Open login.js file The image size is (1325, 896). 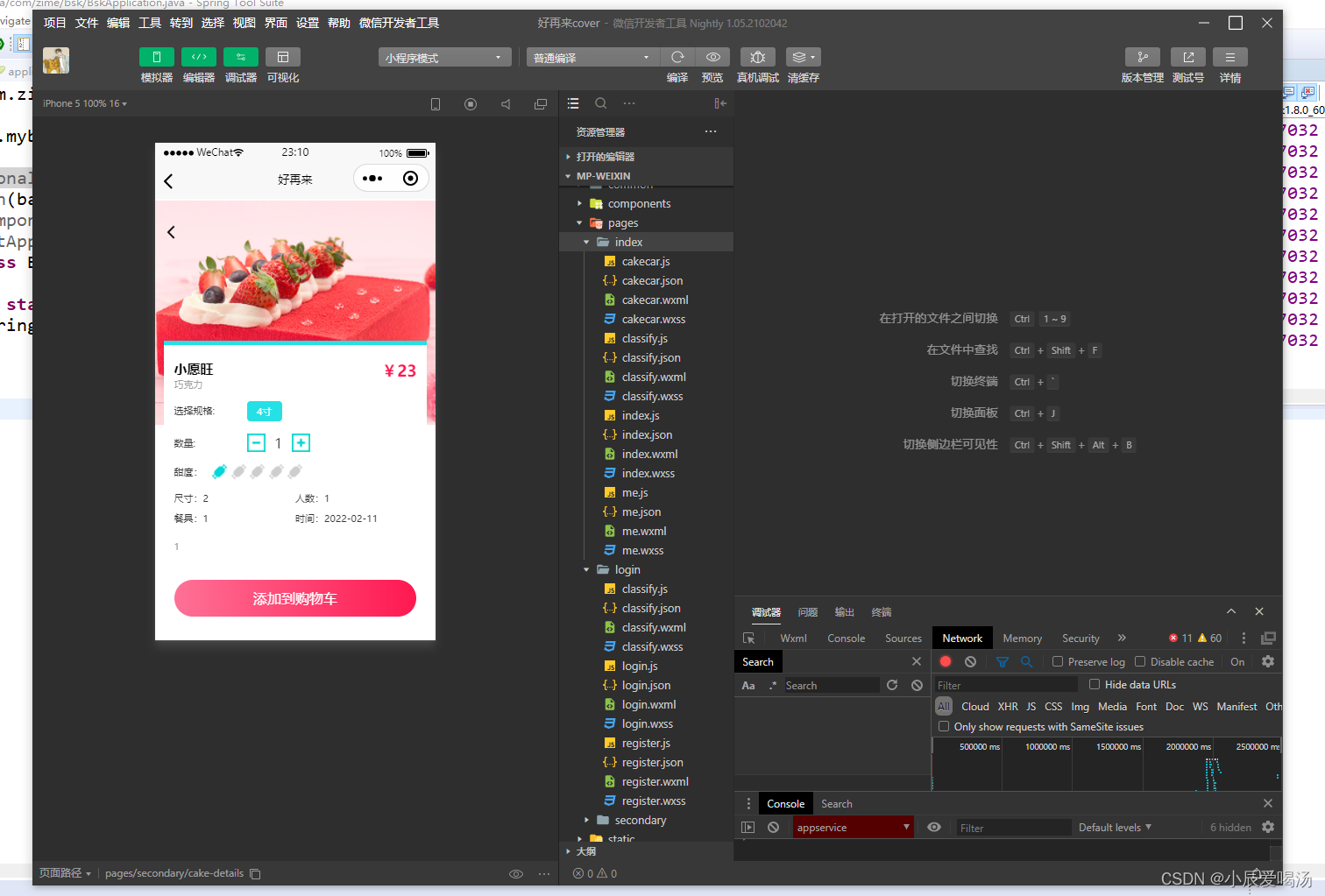point(640,667)
